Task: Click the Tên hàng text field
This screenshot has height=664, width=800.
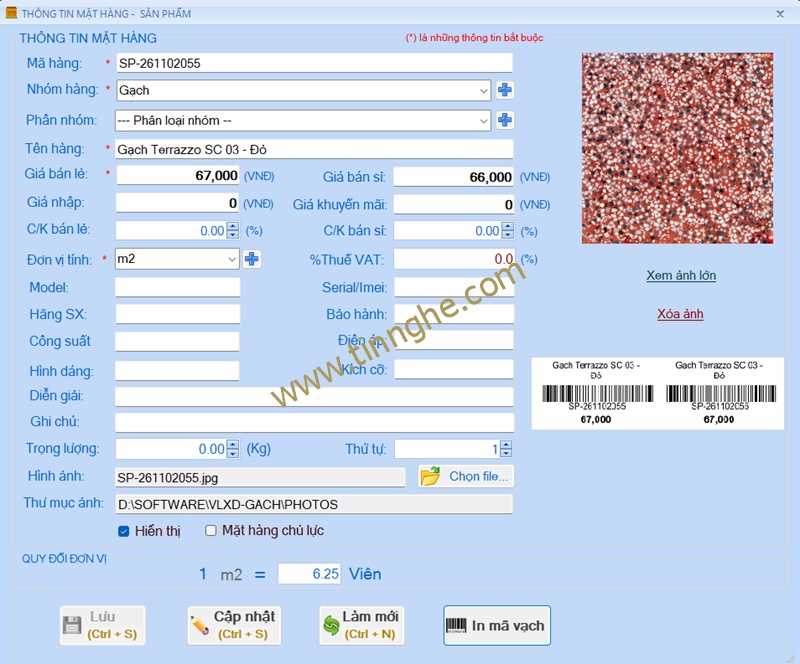Action: pyautogui.click(x=314, y=149)
